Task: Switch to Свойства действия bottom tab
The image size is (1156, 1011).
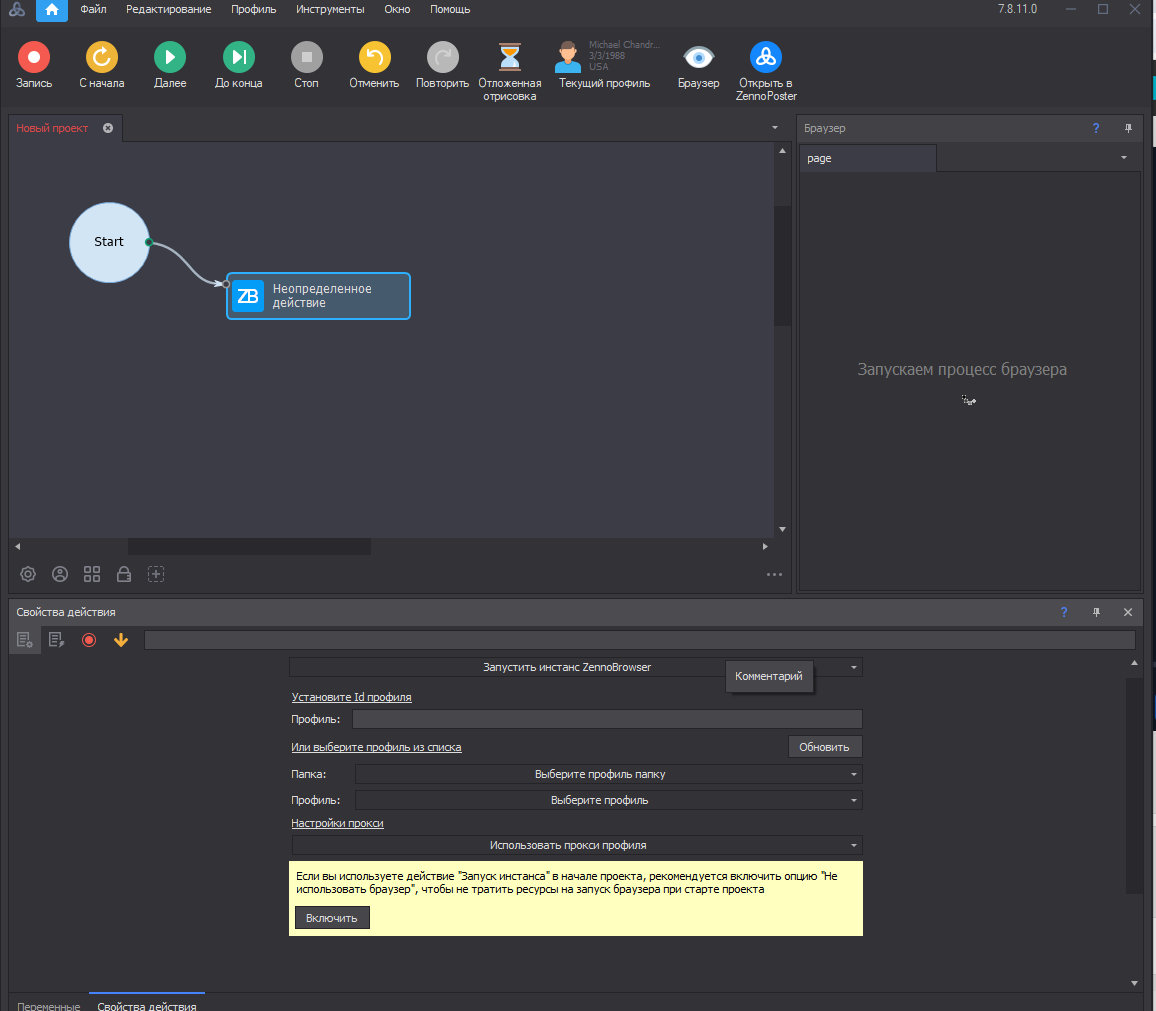Action: click(147, 1004)
